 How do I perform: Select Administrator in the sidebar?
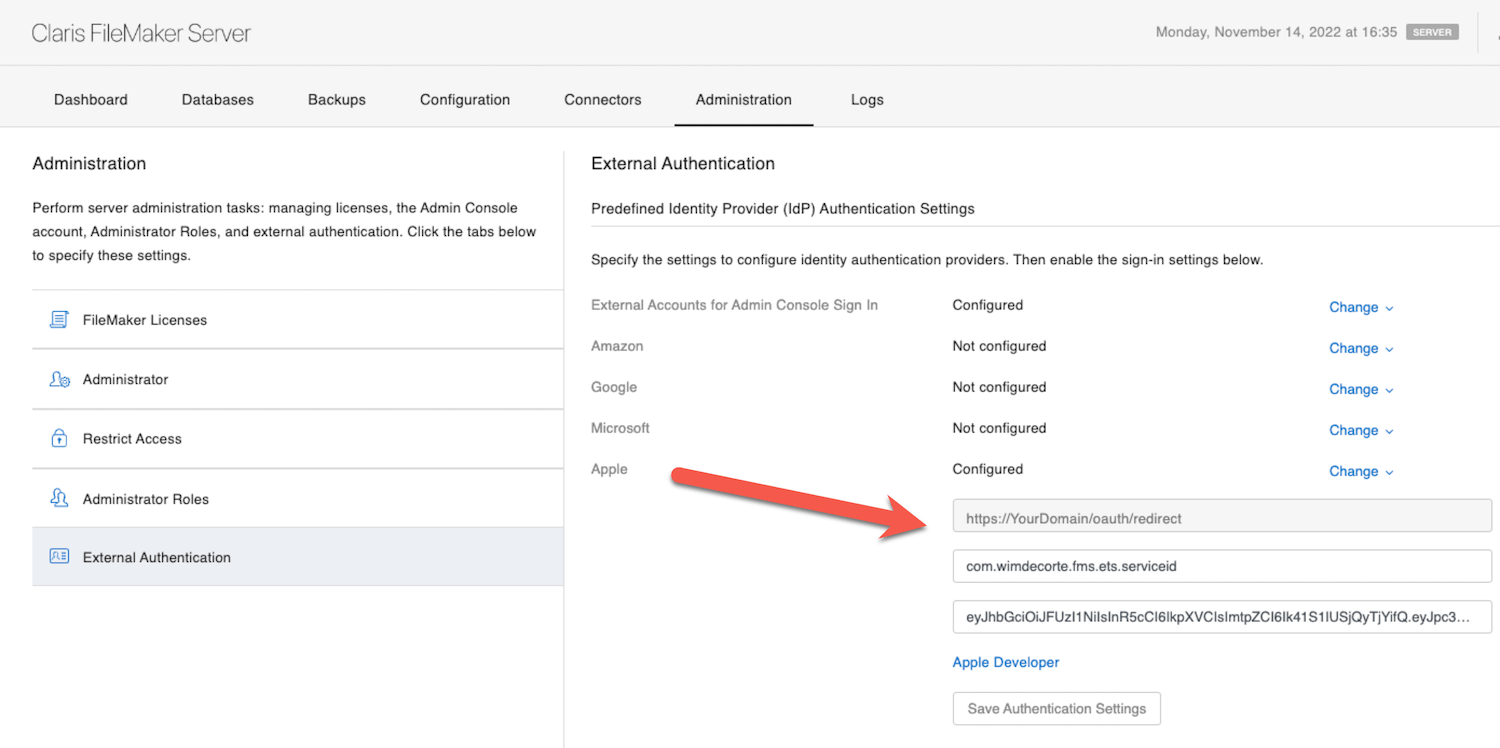point(298,379)
